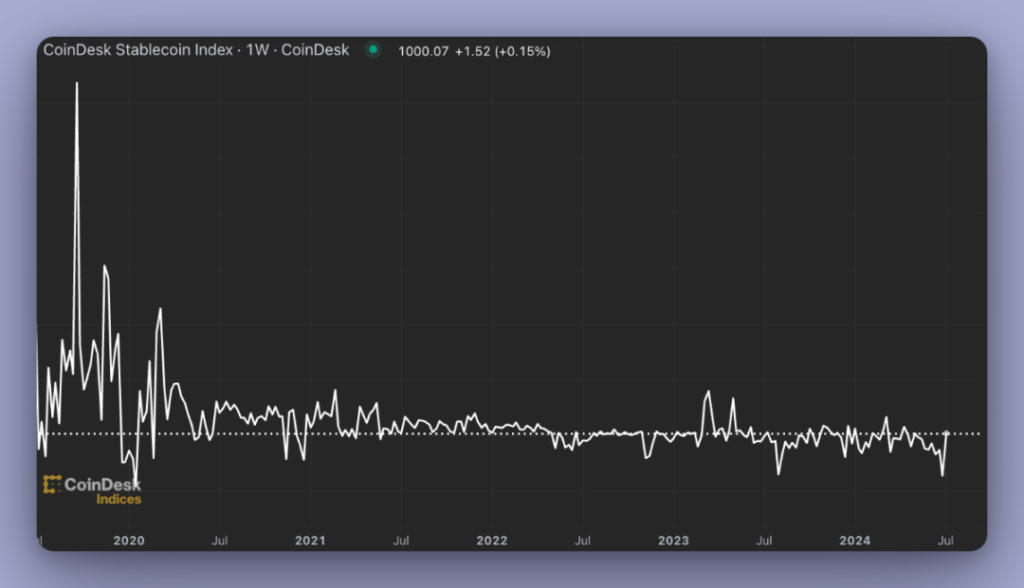The height and width of the screenshot is (588, 1024).
Task: Click the final Jul label after 2024
Action: [x=945, y=541]
